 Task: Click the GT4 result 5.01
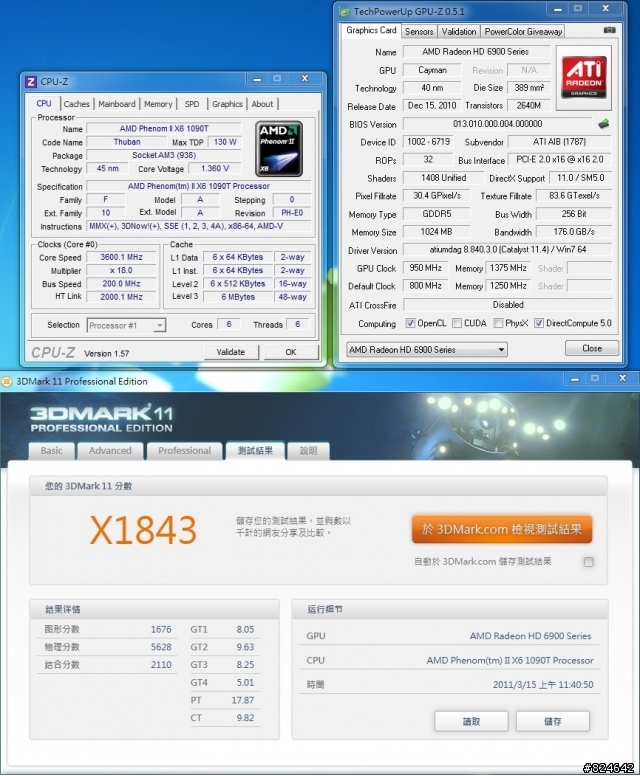point(245,682)
